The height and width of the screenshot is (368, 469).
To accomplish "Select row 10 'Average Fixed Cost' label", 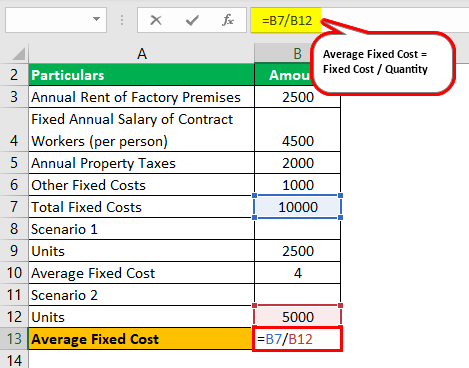I will 141,273.
